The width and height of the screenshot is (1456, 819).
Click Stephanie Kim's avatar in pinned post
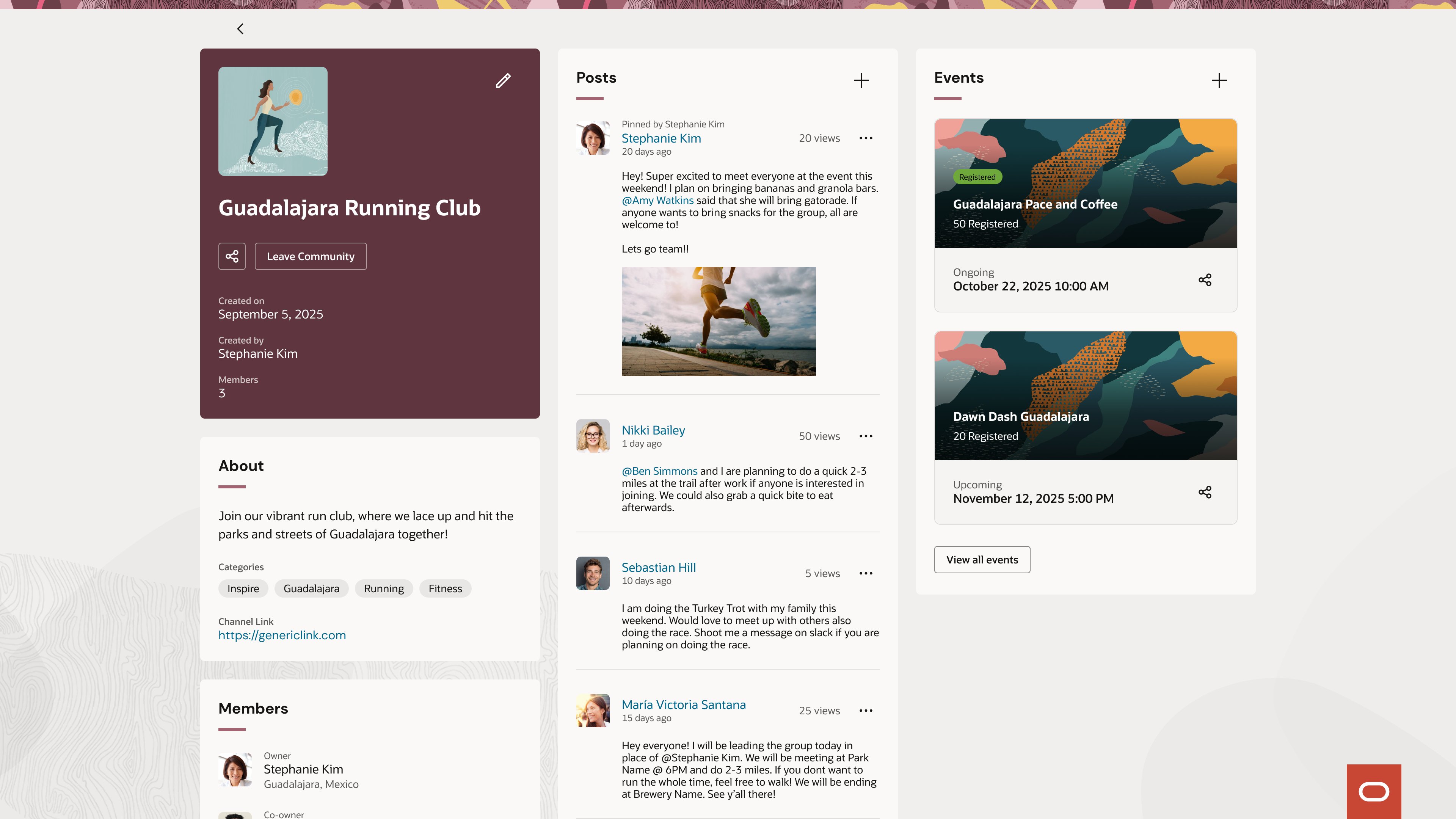pos(593,138)
